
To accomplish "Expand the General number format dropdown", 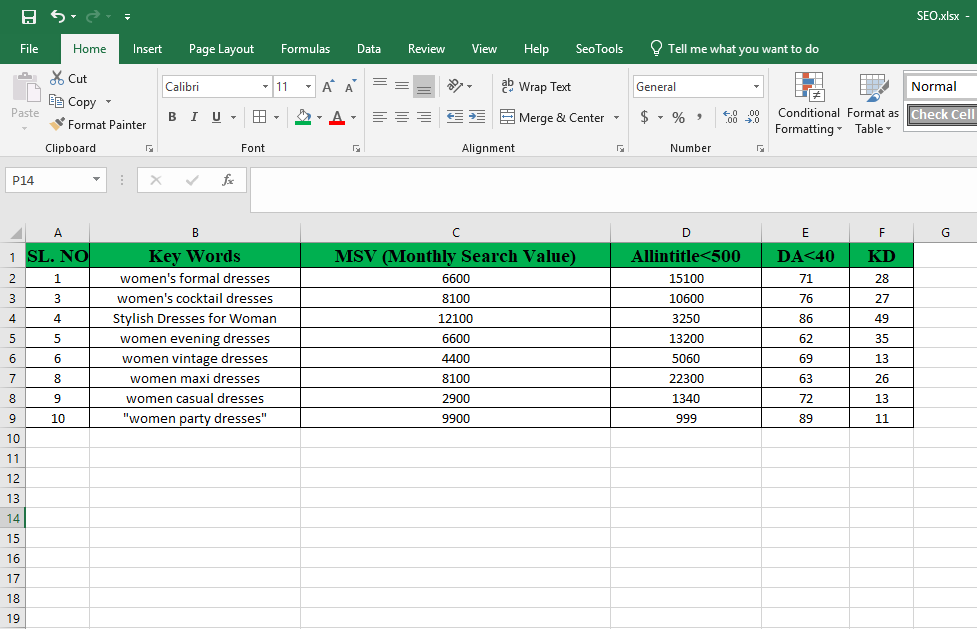I will pos(756,87).
